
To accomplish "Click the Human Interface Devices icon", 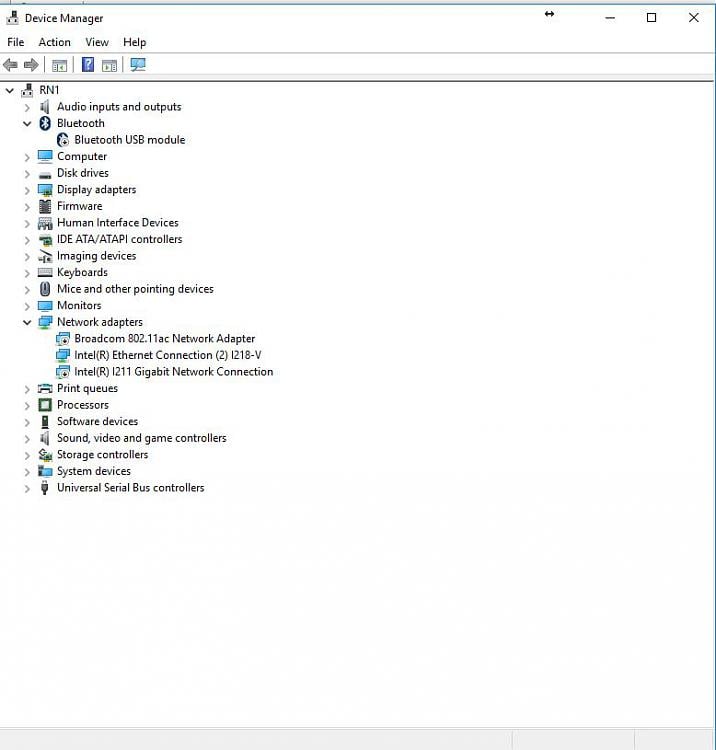I will (45, 223).
